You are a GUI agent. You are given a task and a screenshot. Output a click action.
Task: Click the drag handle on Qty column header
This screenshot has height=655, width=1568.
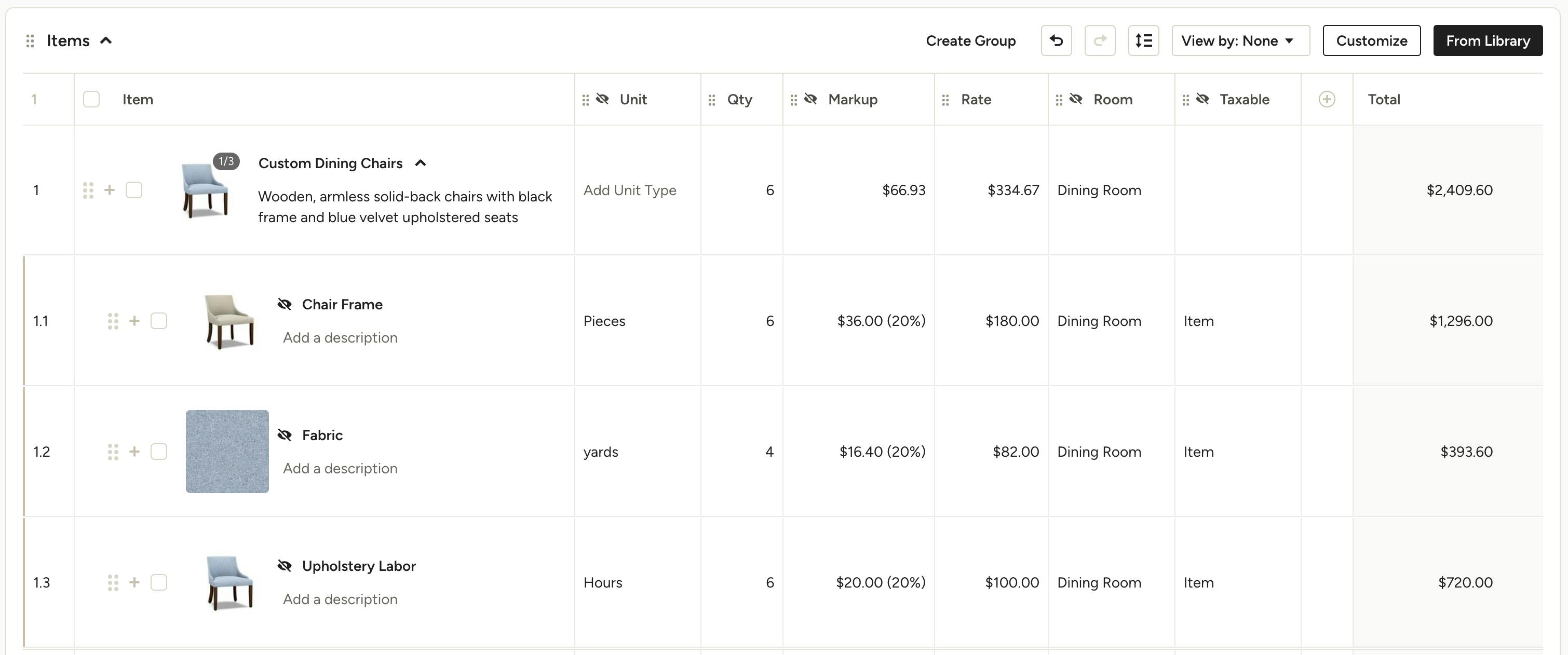[712, 99]
